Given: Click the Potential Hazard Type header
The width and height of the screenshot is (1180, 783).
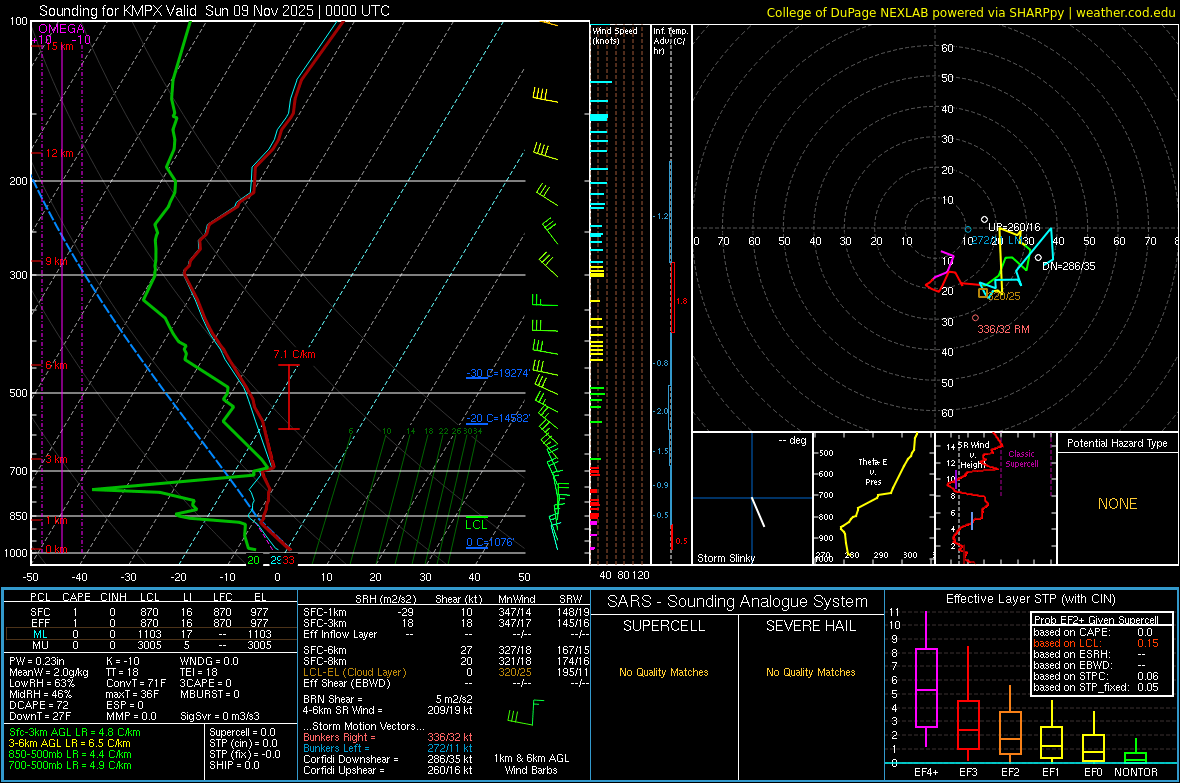Looking at the screenshot, I should [x=1117, y=443].
